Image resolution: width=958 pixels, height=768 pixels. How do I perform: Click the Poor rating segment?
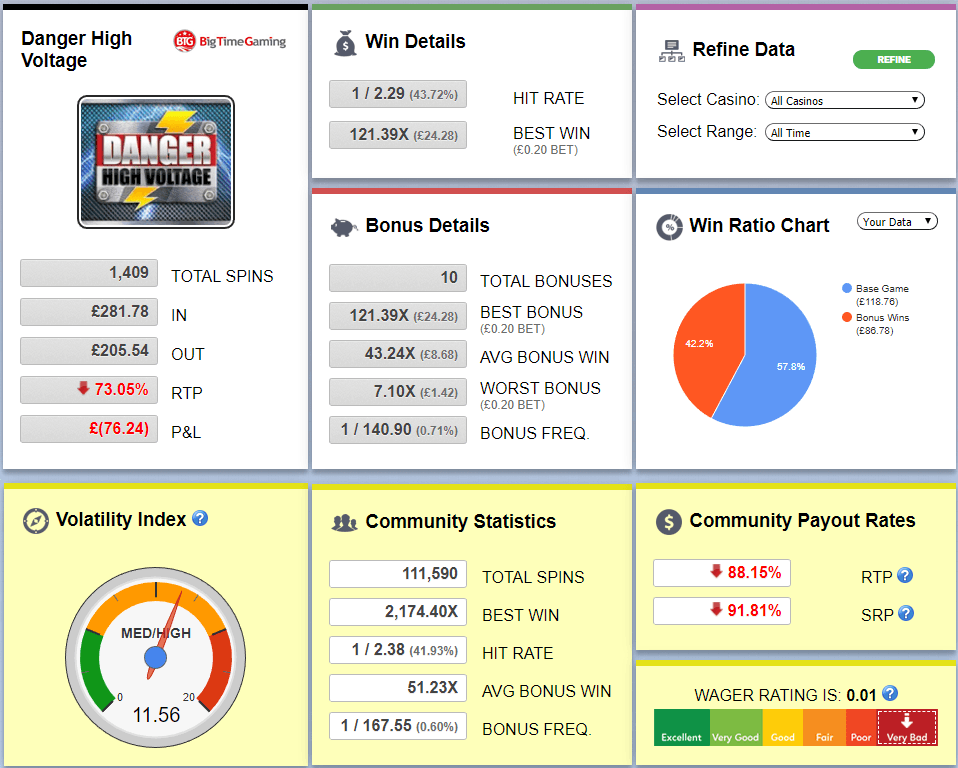pyautogui.click(x=861, y=727)
